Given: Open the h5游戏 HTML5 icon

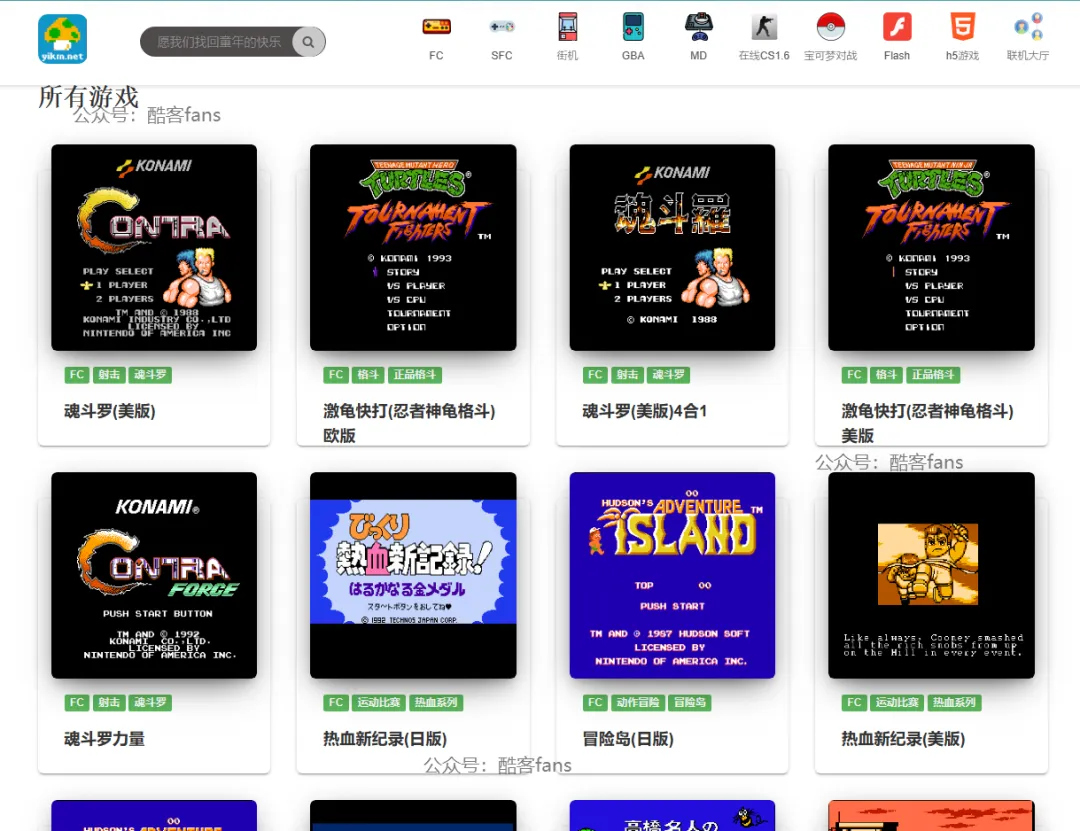Looking at the screenshot, I should coord(962,27).
